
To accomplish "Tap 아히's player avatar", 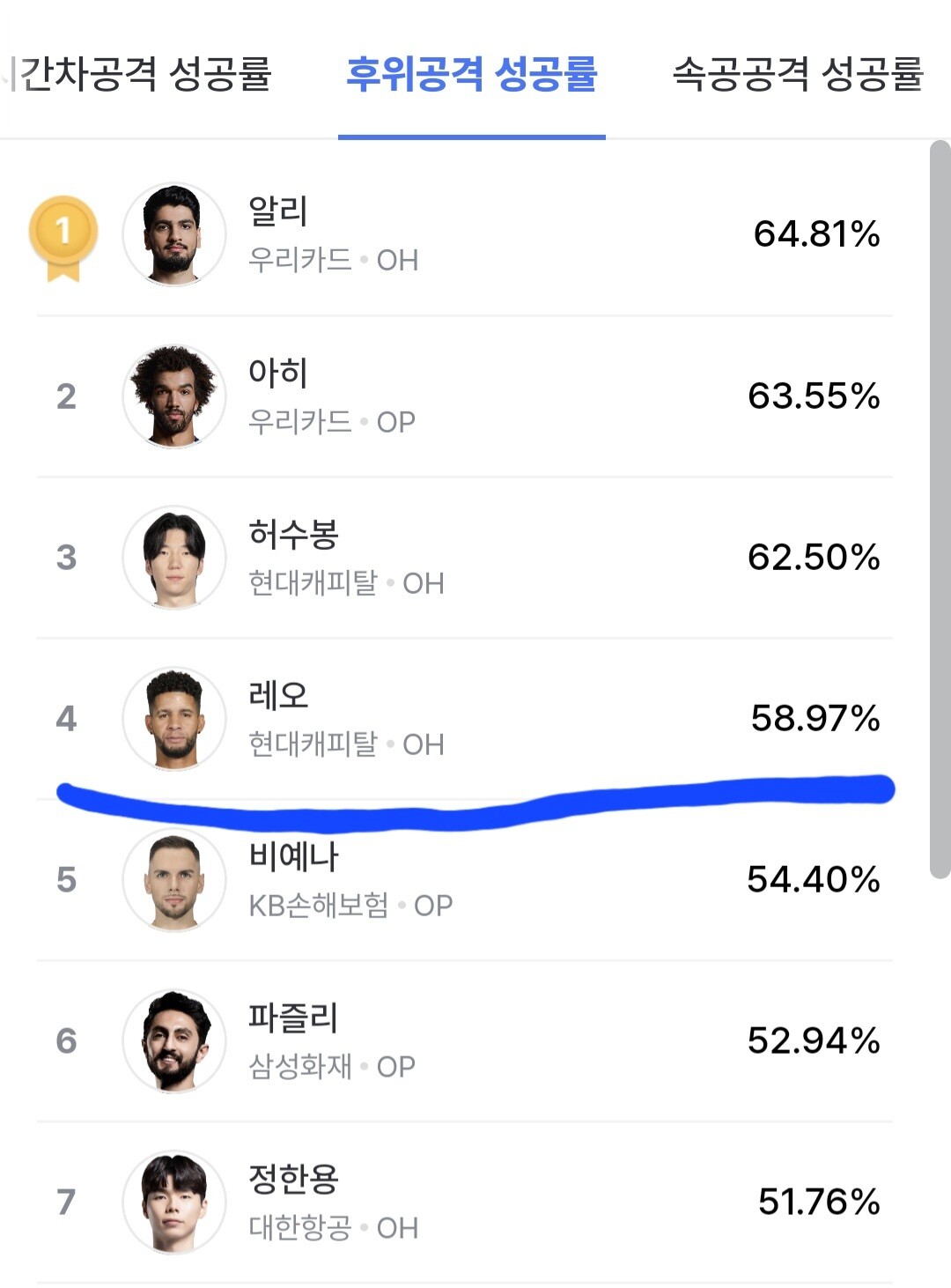I will (174, 396).
